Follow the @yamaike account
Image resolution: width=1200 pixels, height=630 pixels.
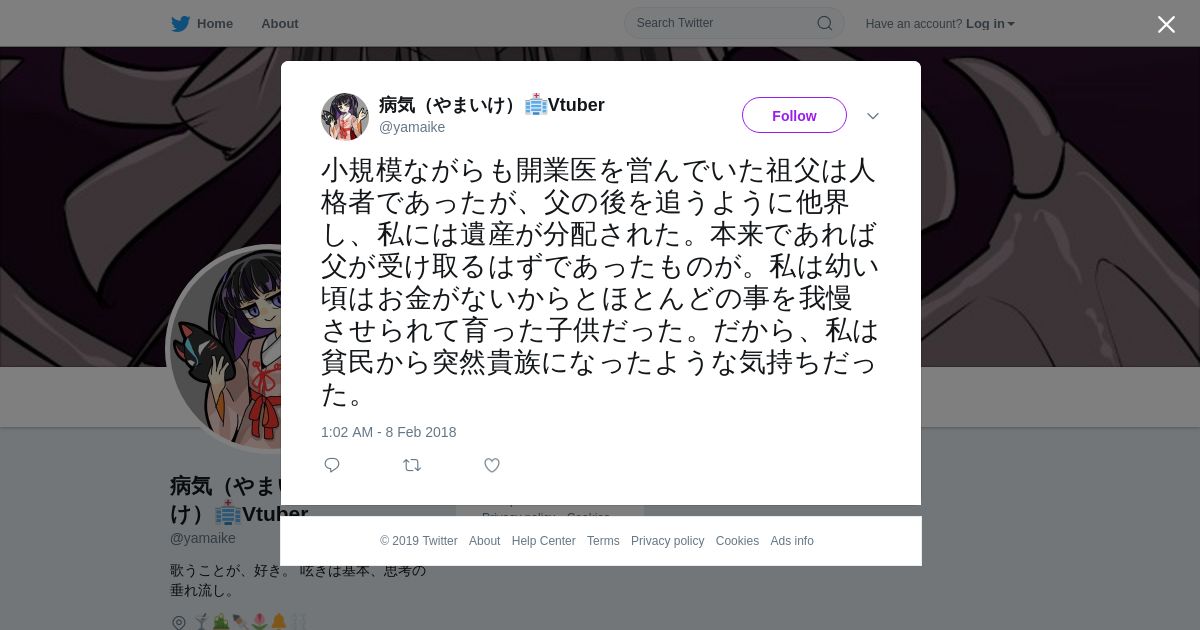[x=794, y=115]
